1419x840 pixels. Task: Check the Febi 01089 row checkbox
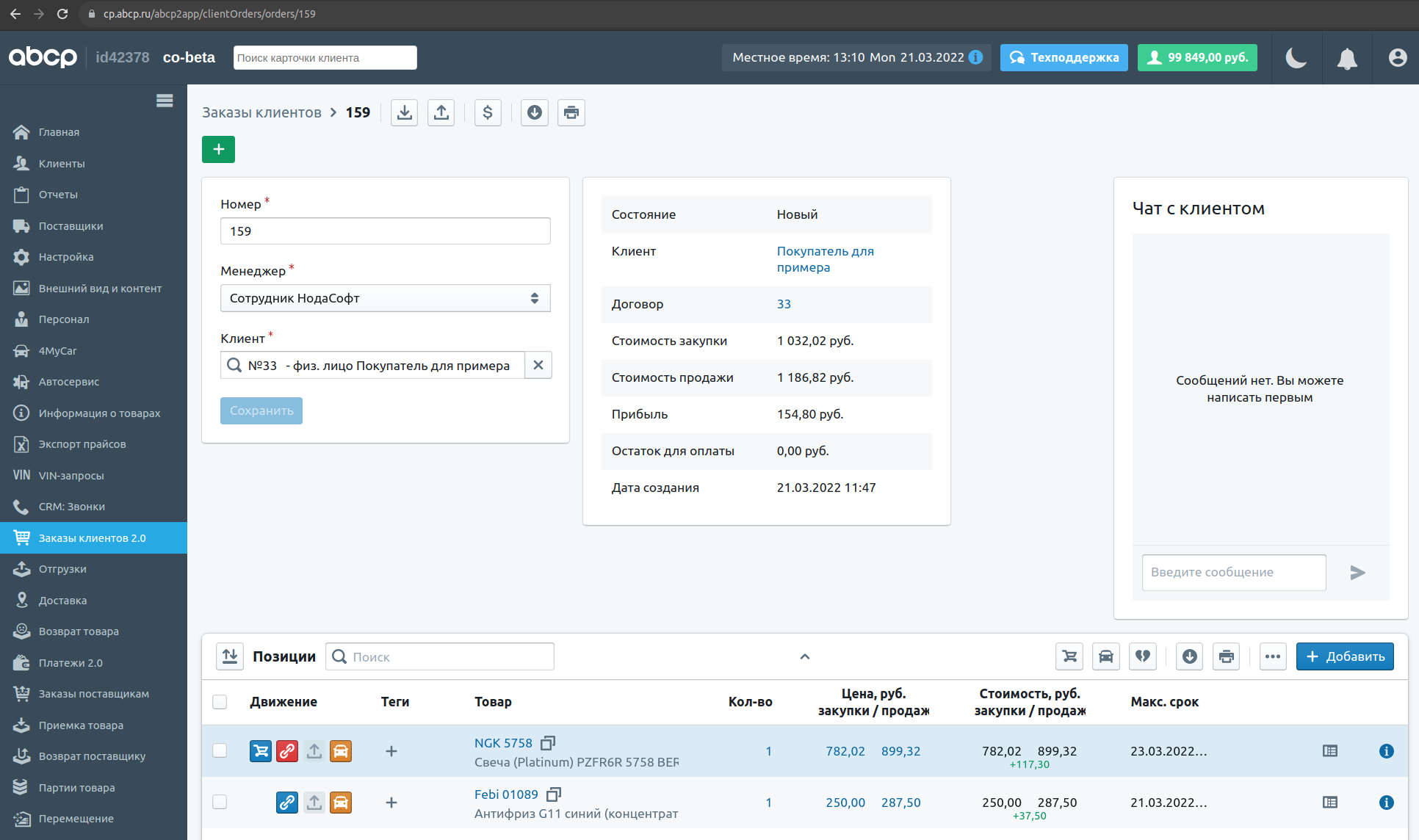[220, 802]
